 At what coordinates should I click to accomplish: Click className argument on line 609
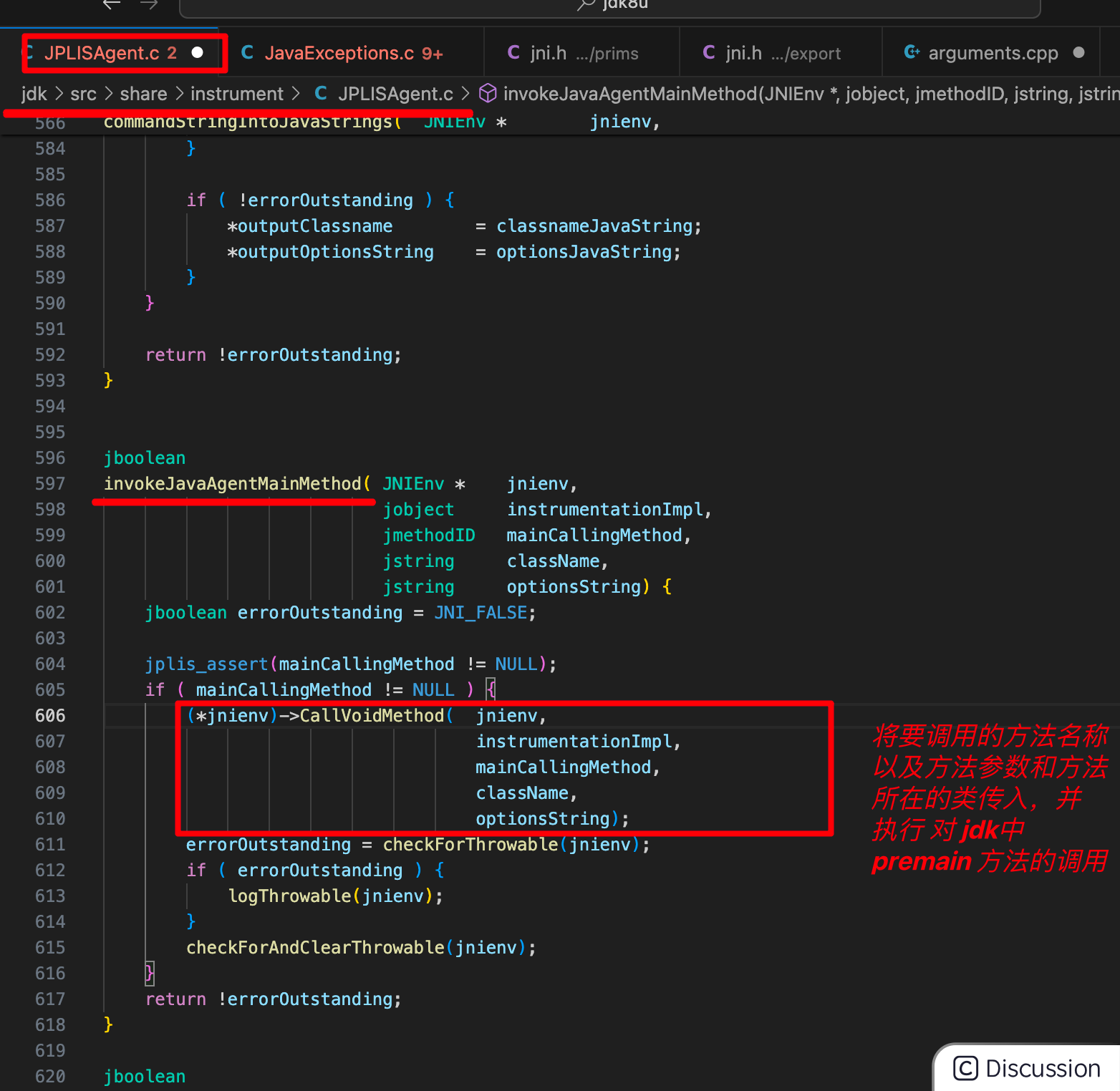tap(522, 792)
